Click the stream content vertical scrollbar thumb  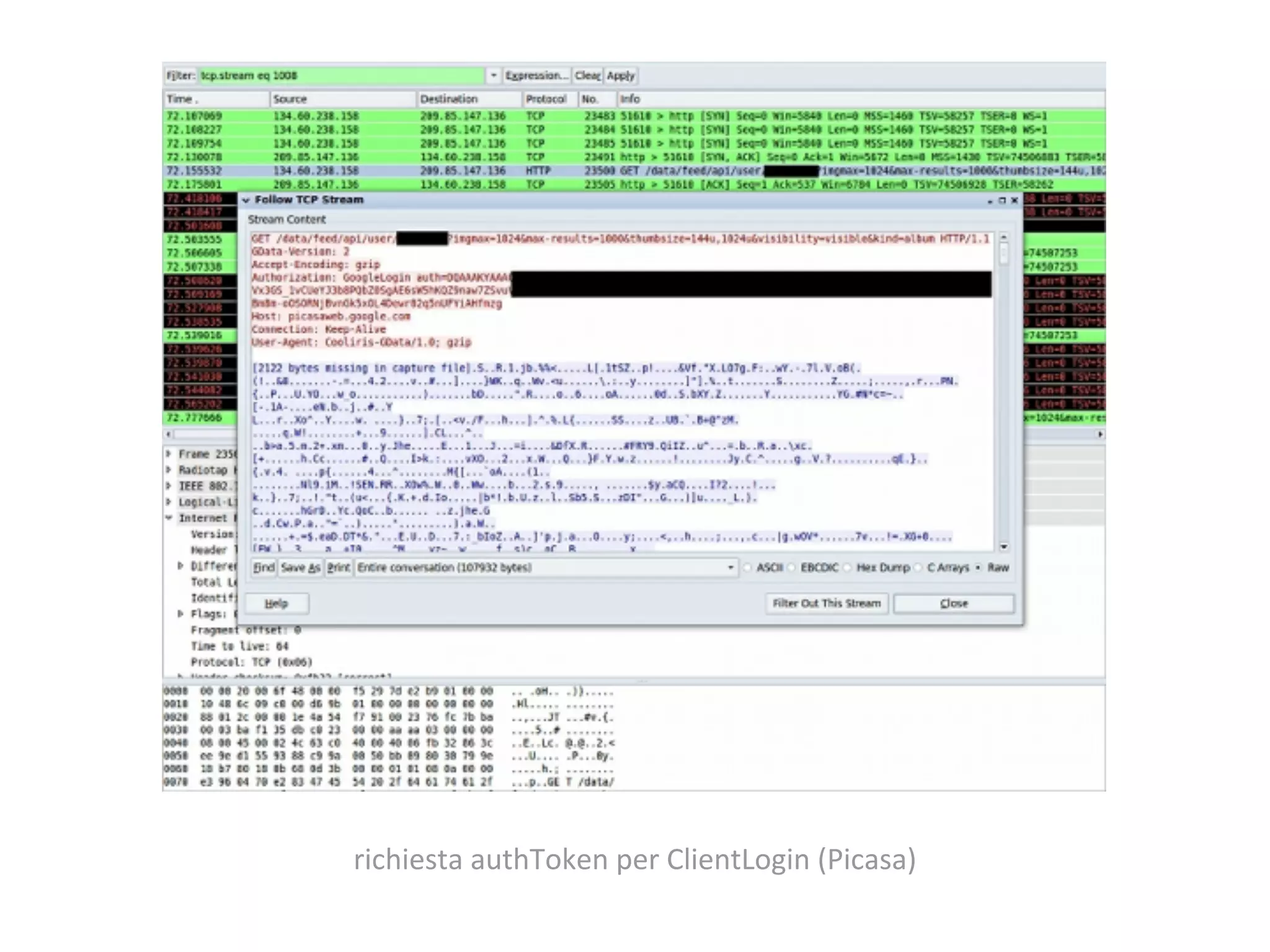point(1003,253)
